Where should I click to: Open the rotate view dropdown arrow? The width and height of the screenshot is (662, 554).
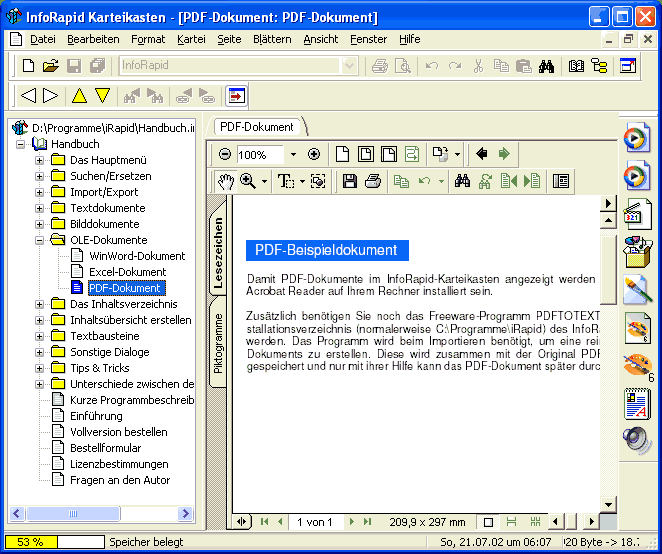457,155
